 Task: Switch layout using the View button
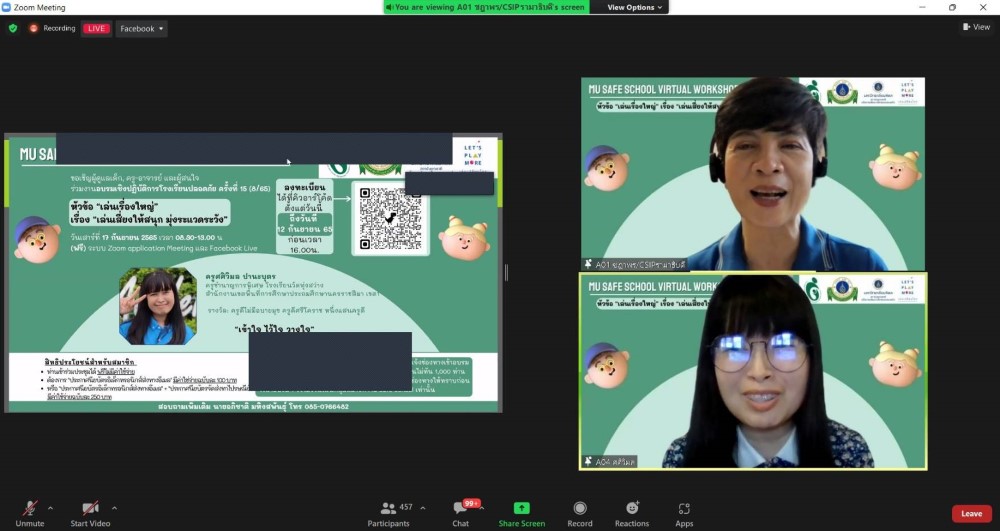pyautogui.click(x=976, y=27)
